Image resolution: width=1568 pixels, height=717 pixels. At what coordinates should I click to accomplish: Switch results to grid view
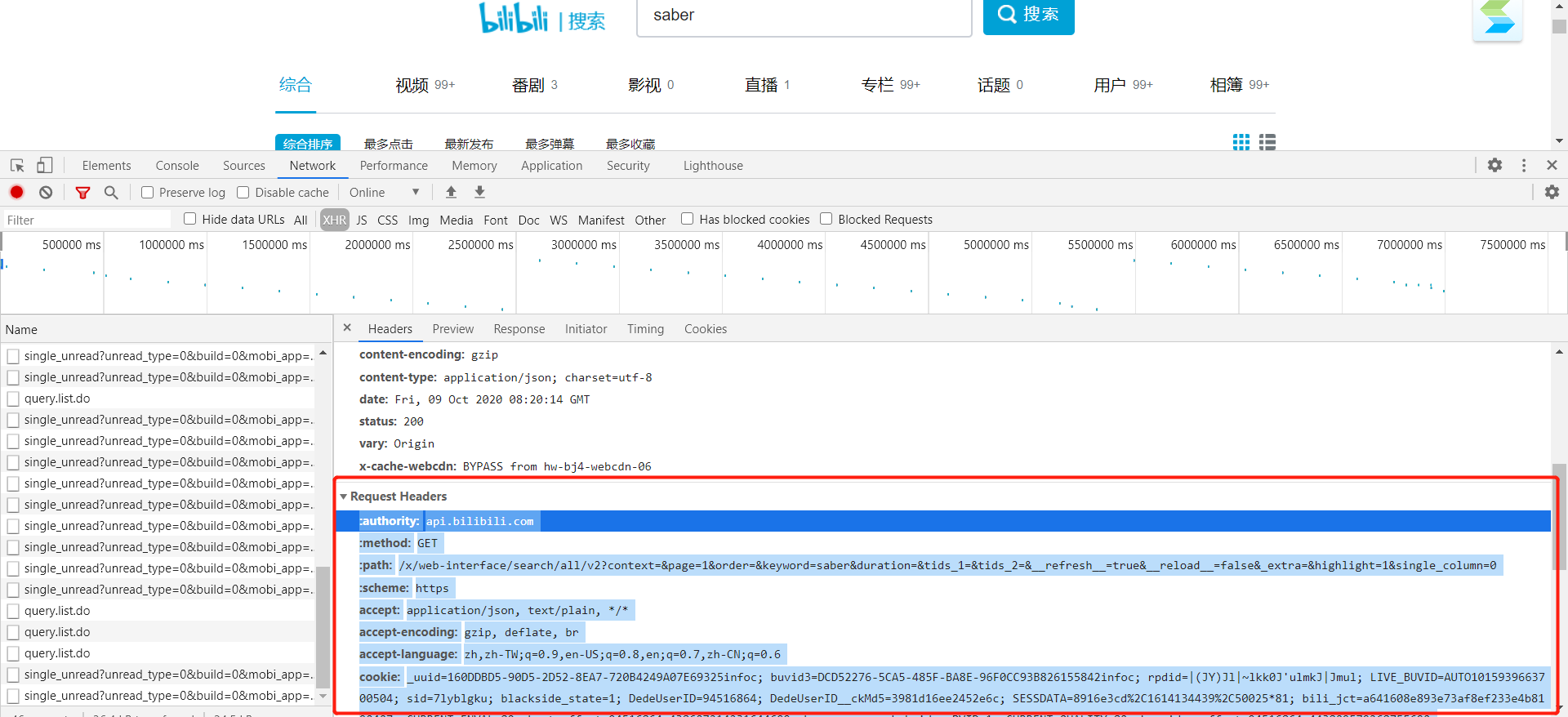[1241, 142]
